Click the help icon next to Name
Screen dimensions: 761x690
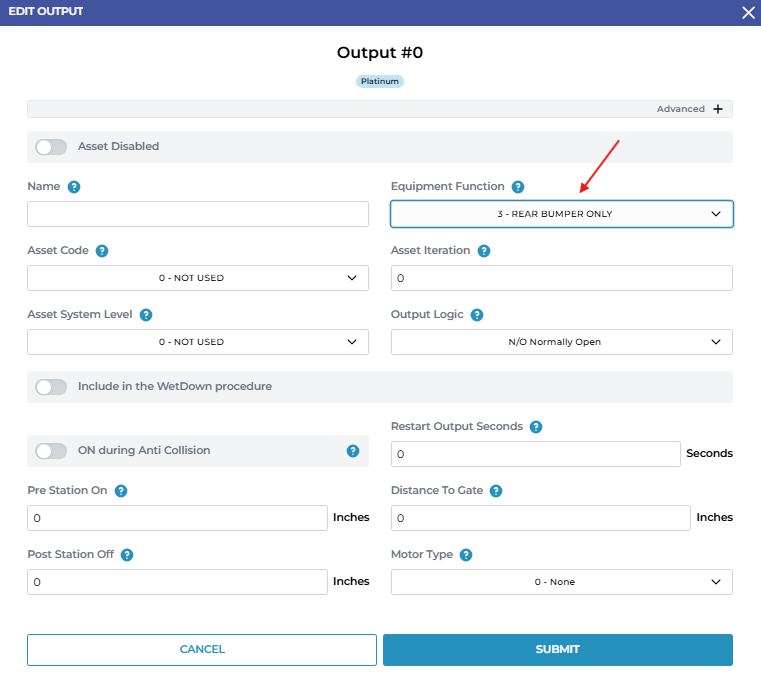[74, 187]
